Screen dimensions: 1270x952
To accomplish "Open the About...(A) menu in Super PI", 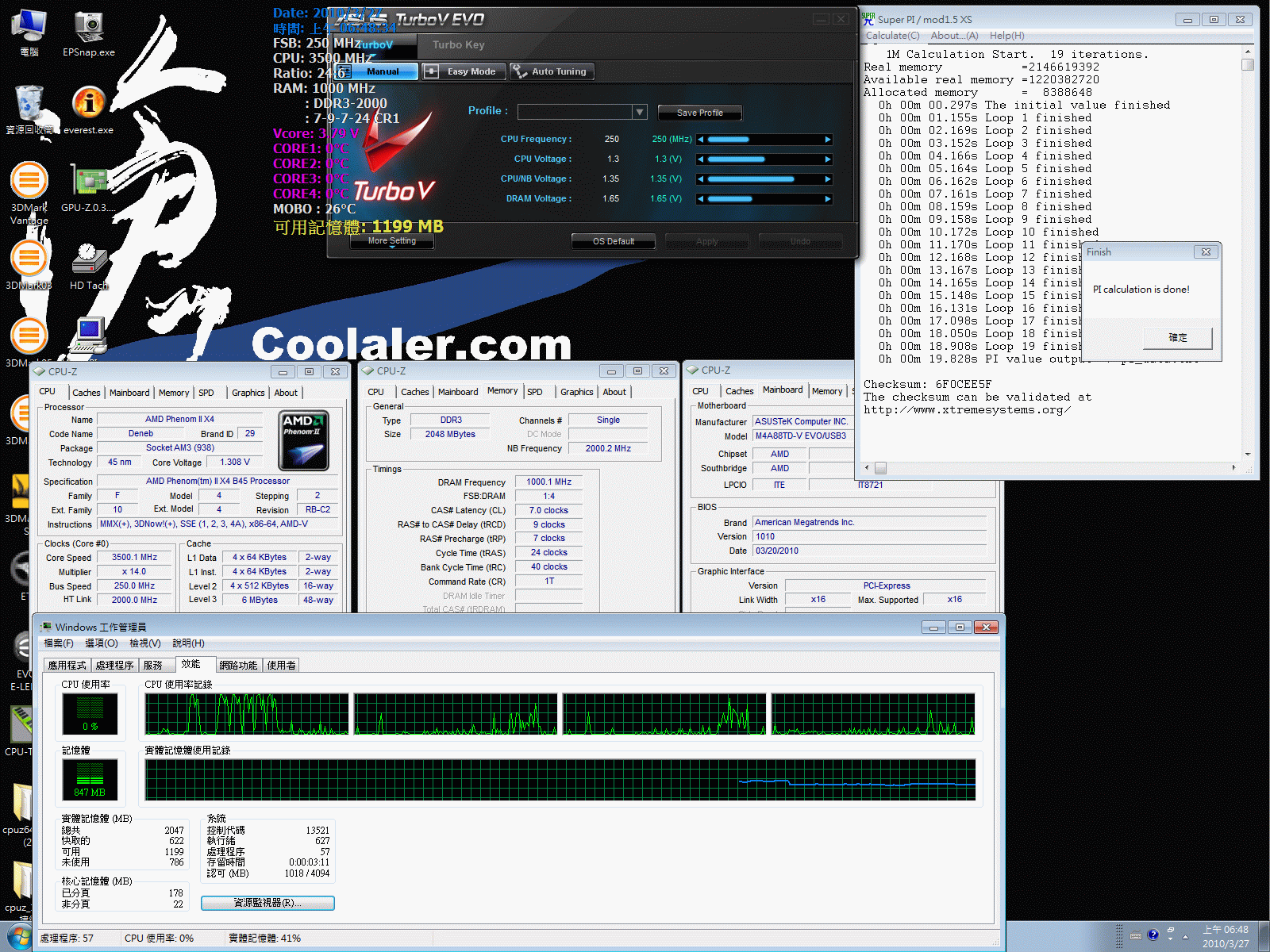I will click(954, 36).
